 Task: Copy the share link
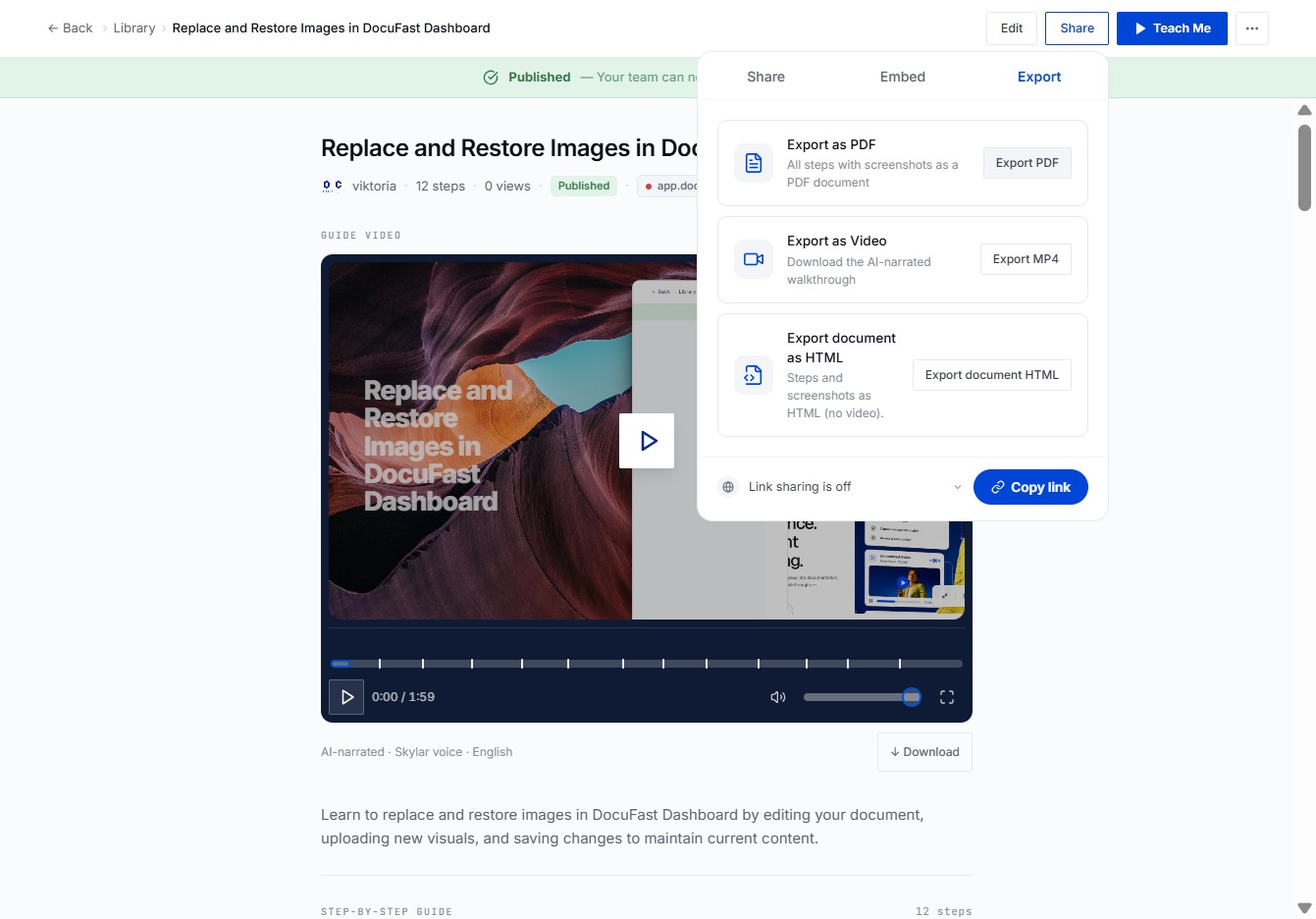[1030, 487]
